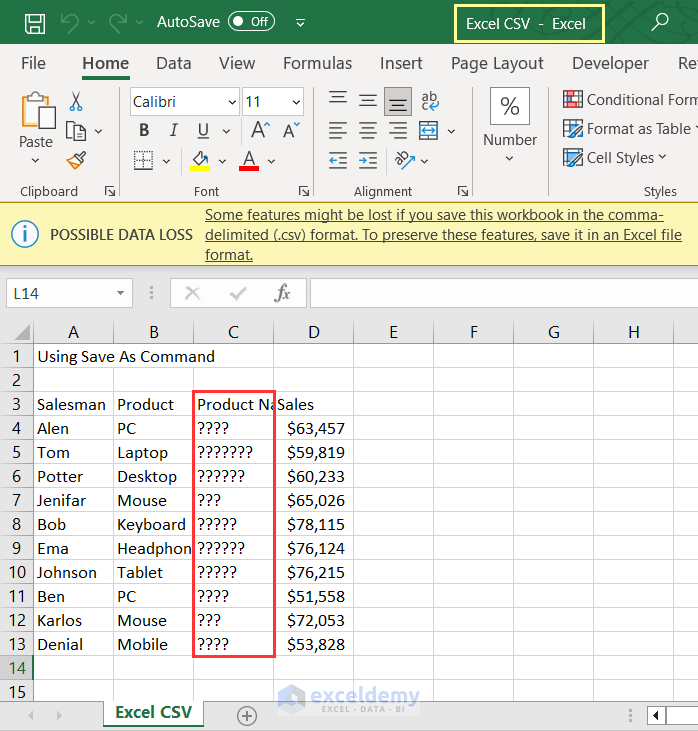Align text left
Screen dimensions: 698x731
coord(338,131)
